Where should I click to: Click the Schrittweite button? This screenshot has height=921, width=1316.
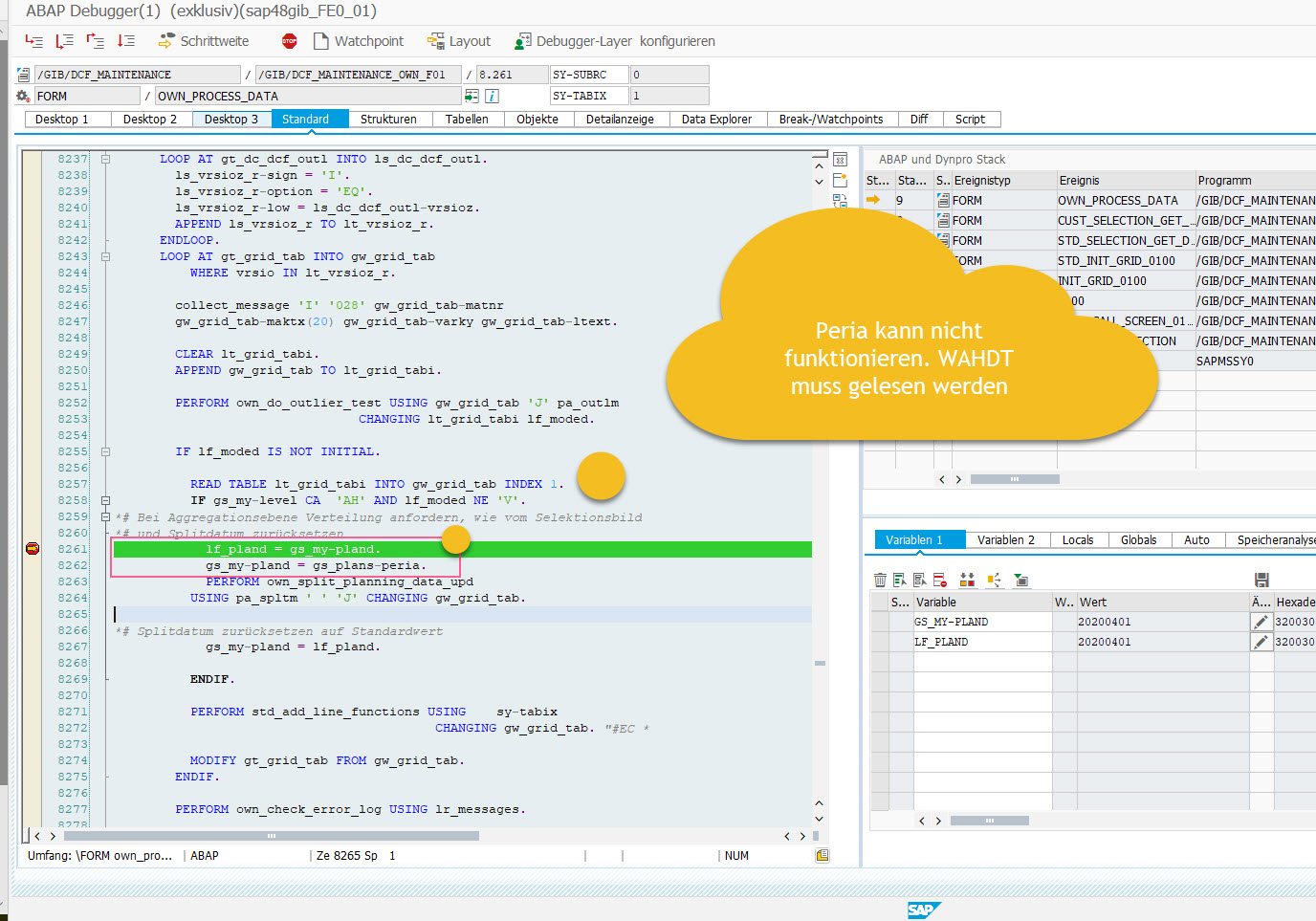[x=204, y=41]
